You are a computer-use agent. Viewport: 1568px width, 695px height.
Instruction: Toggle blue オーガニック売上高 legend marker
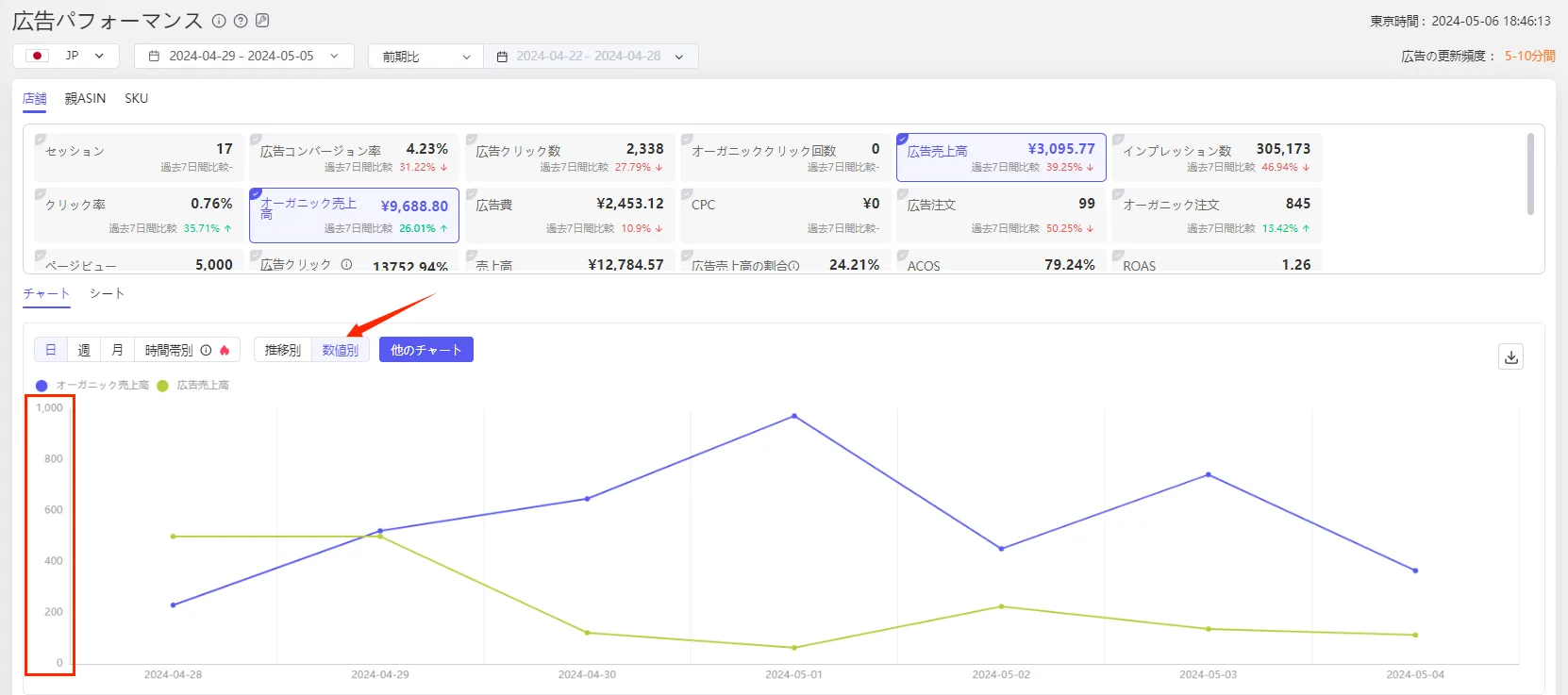42,386
